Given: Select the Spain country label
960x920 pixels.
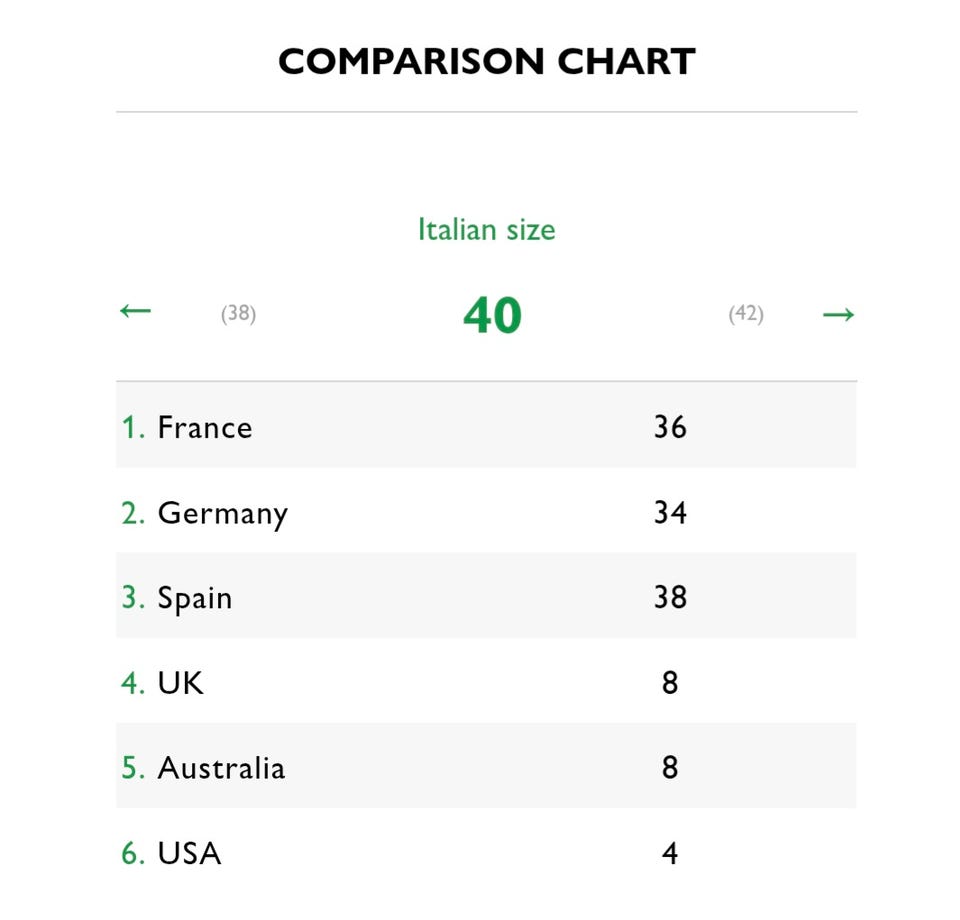Looking at the screenshot, I should point(195,598).
